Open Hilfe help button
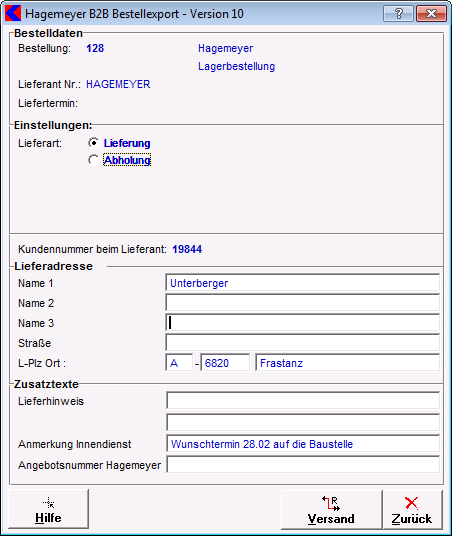The height and width of the screenshot is (536, 452). coord(48,509)
